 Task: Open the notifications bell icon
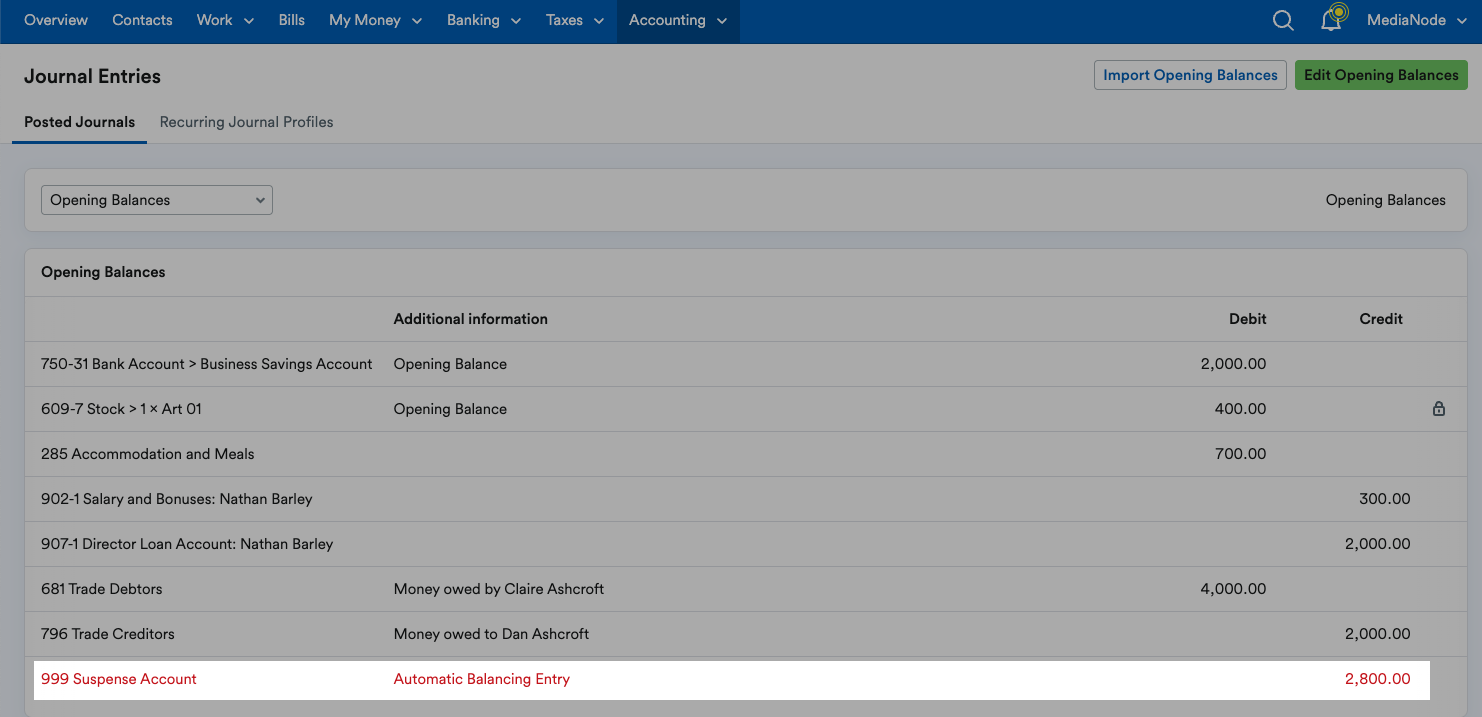(x=1332, y=20)
